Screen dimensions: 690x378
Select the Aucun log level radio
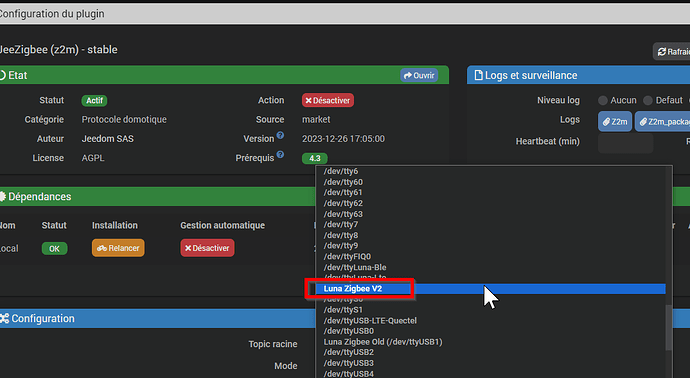tap(603, 100)
